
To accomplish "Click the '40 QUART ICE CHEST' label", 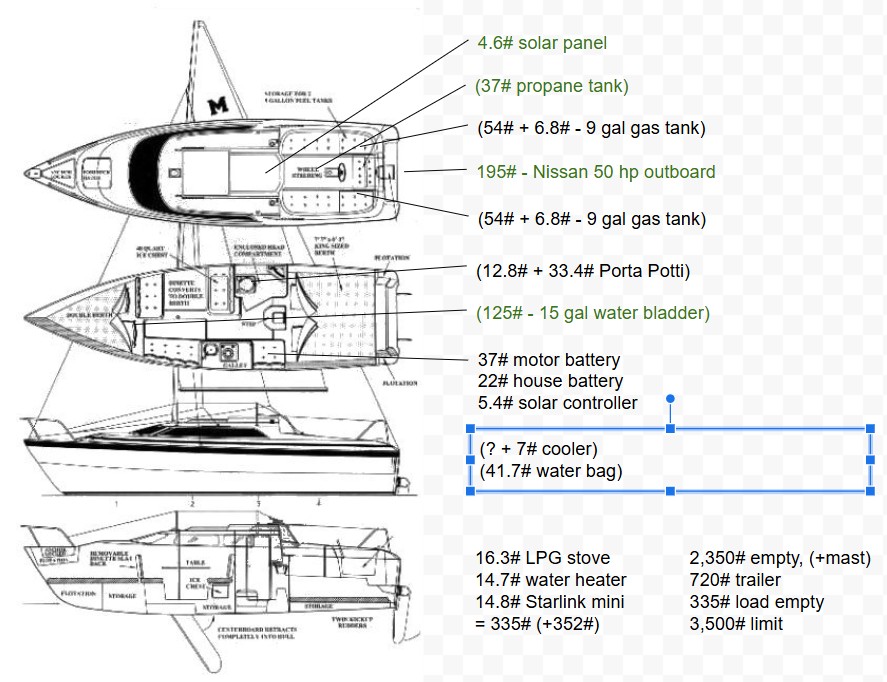I will (x=152, y=252).
